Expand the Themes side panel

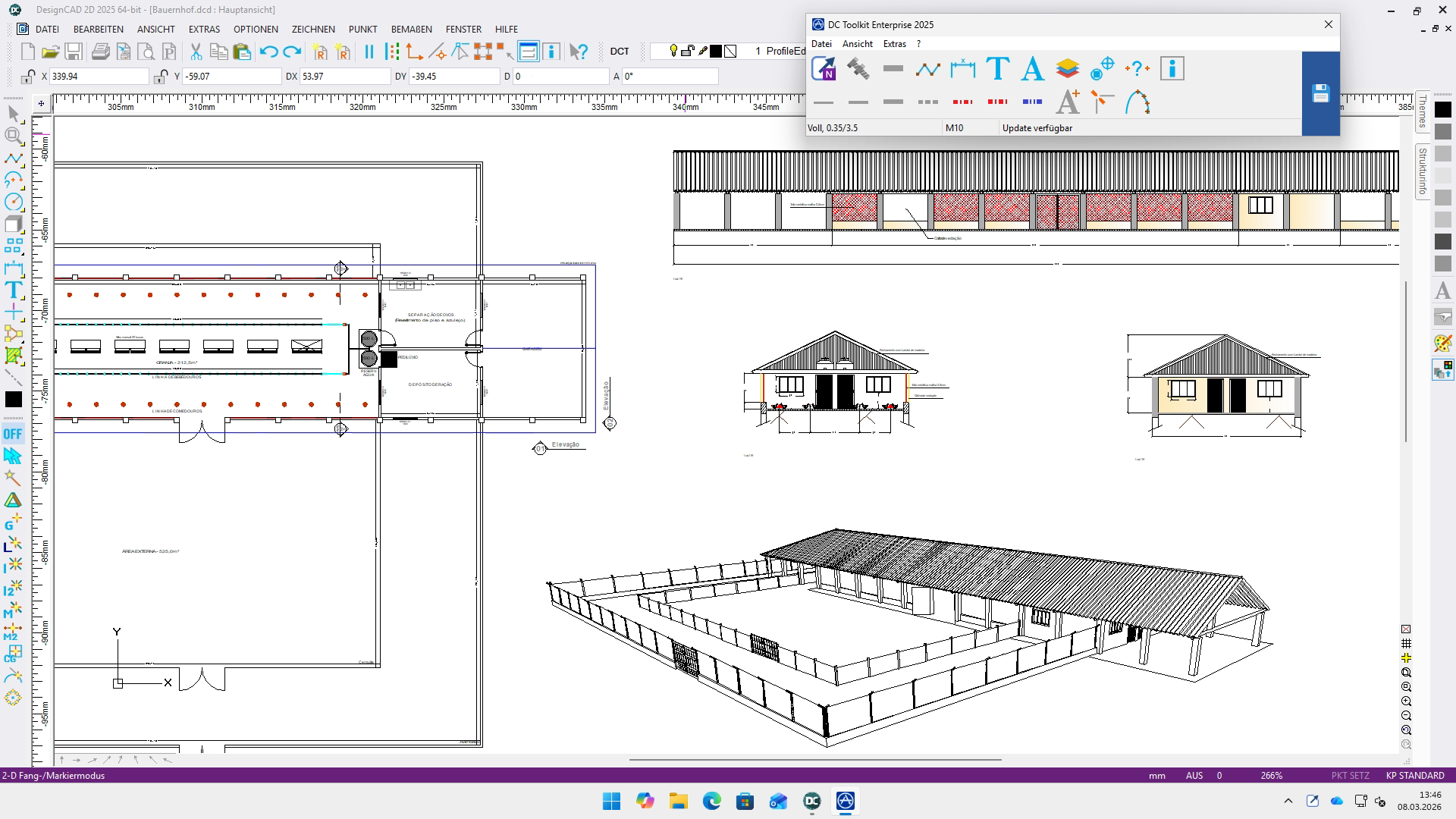click(1422, 111)
